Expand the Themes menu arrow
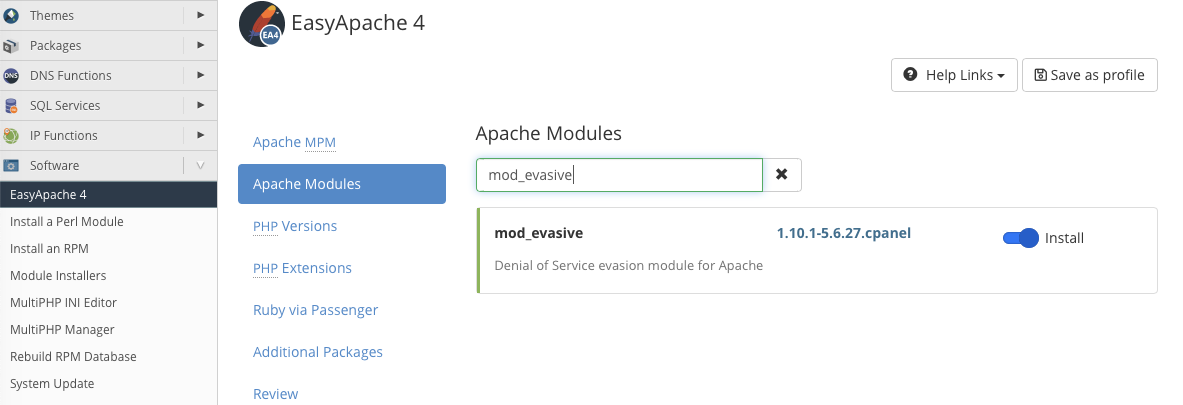 point(201,15)
